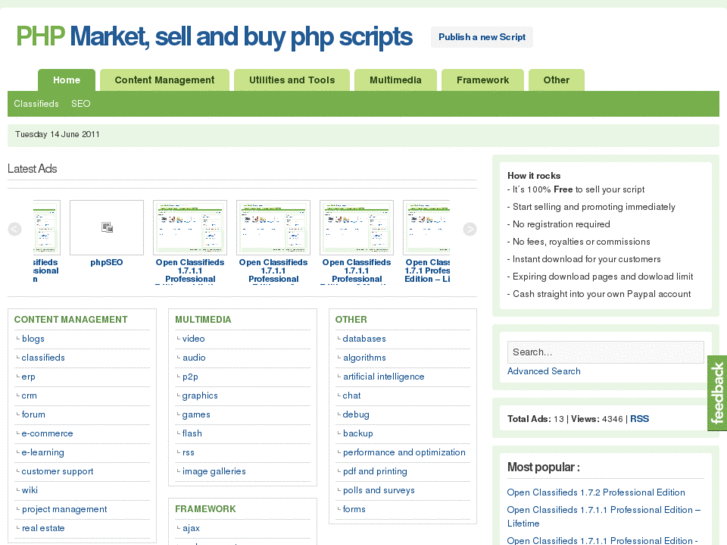Open the image galleries category

point(214,472)
